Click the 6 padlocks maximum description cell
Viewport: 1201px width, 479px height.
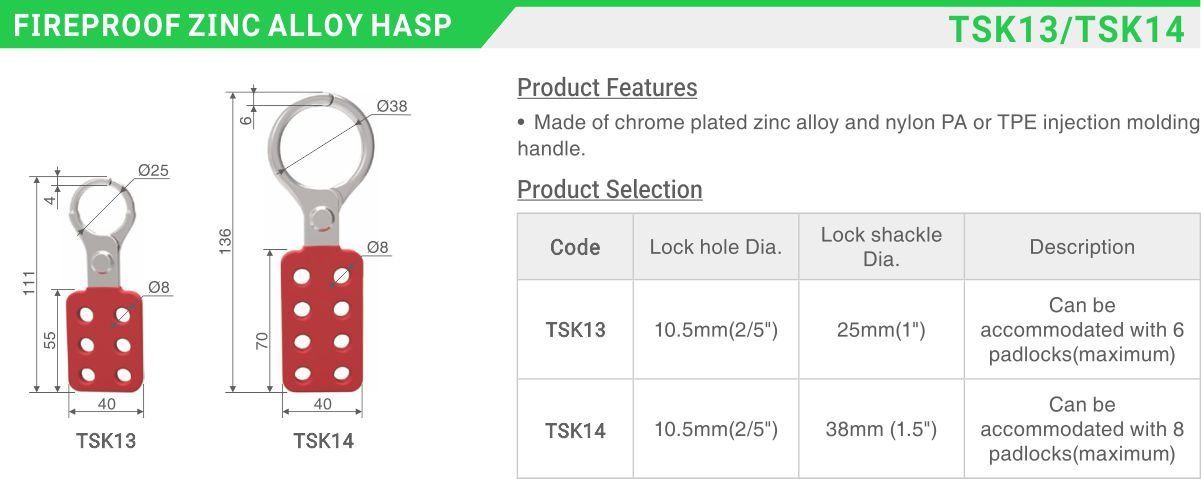(x=1082, y=329)
